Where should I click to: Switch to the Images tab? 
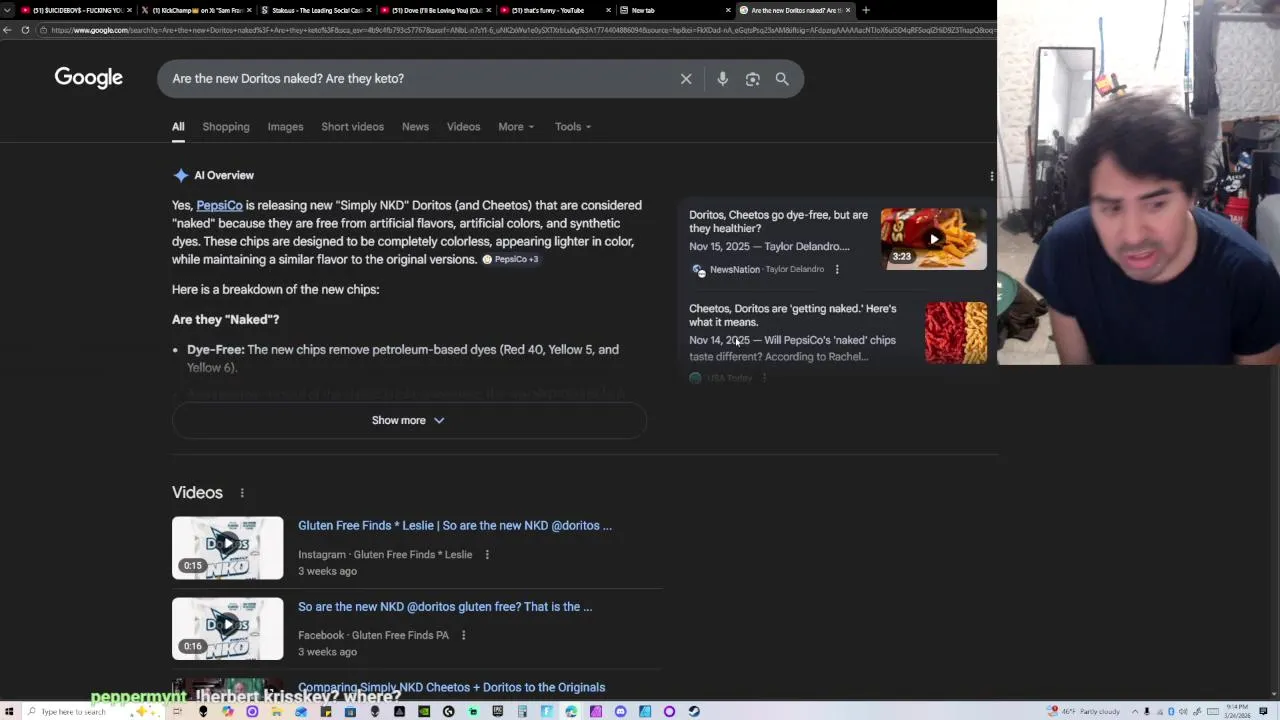[285, 127]
